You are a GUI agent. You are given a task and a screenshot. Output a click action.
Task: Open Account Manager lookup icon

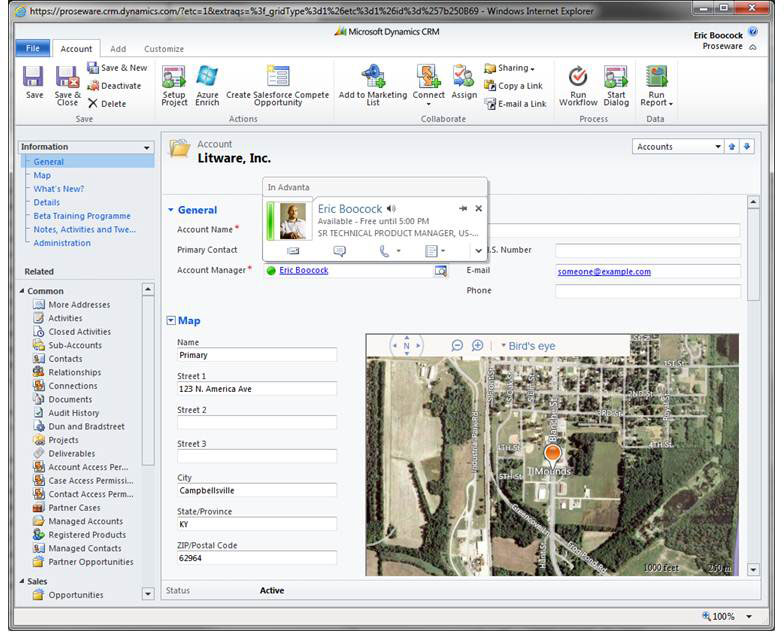(440, 271)
